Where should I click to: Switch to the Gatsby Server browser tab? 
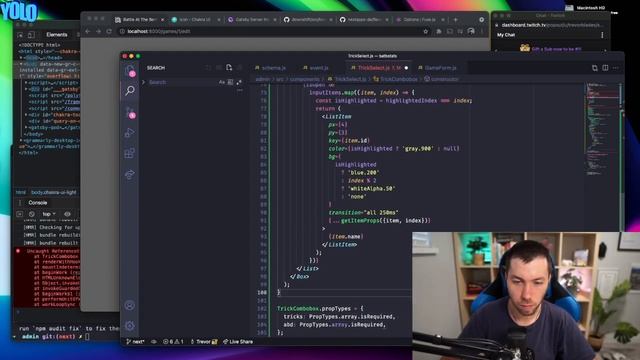click(x=252, y=20)
